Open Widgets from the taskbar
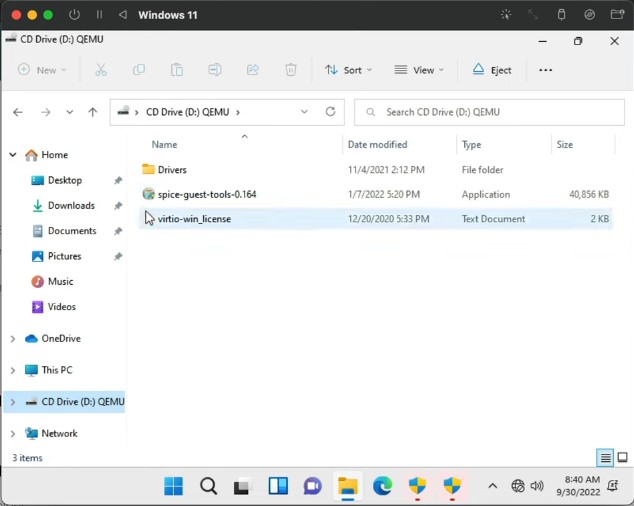The width and height of the screenshot is (634, 506). point(278,486)
